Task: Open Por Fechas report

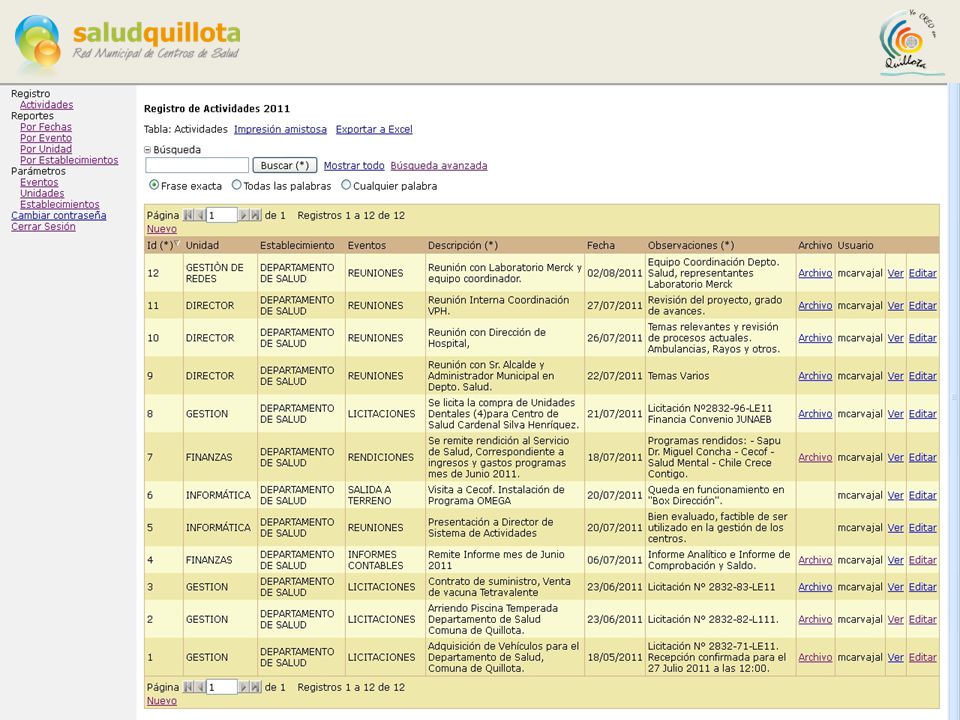Action: 46,127
